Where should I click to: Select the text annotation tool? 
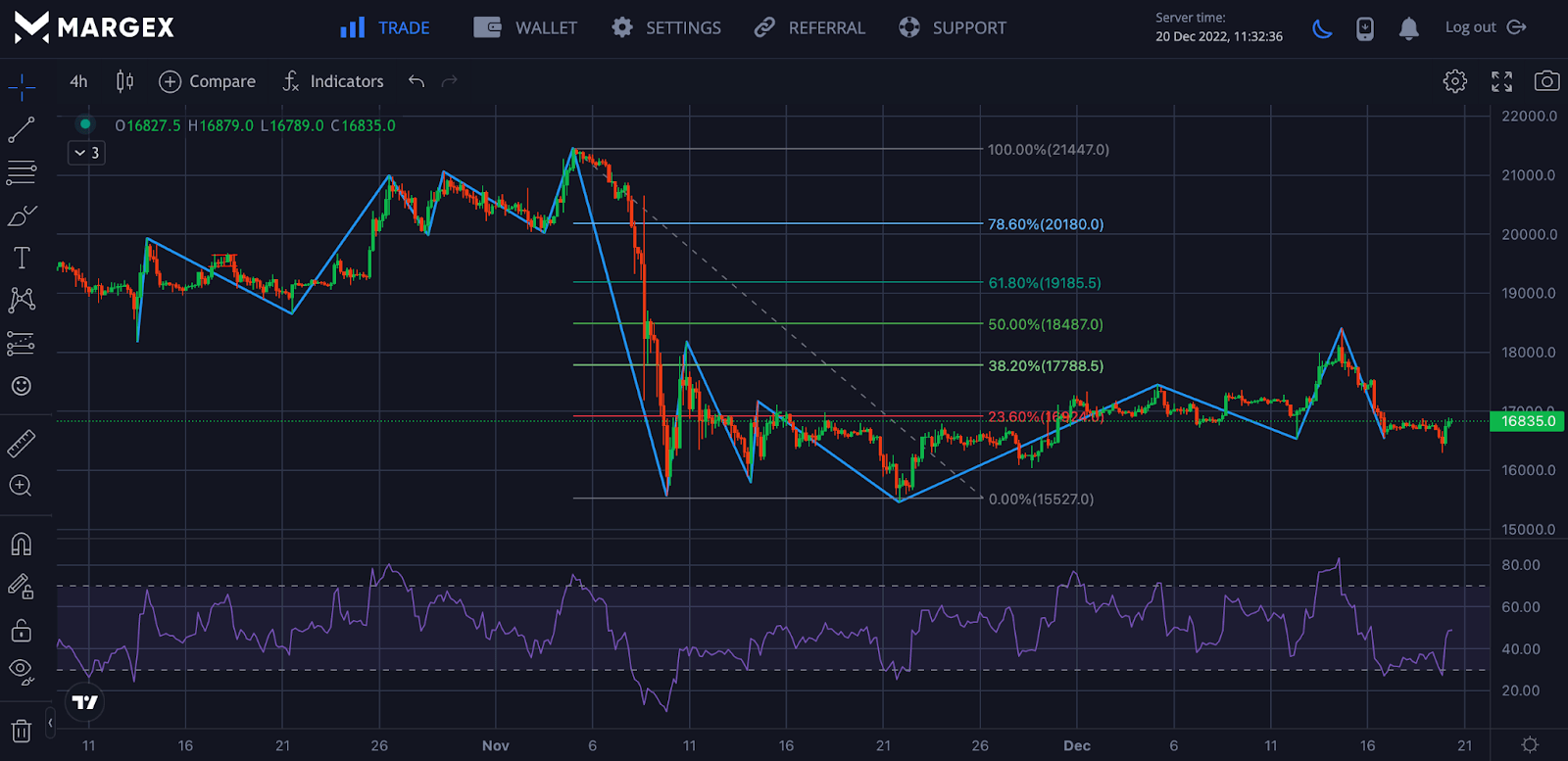[x=22, y=258]
